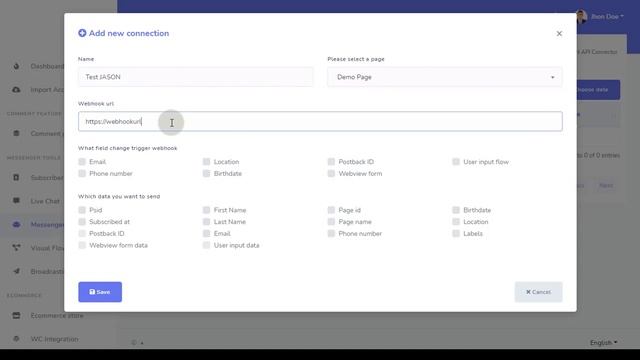
Task: Click the Comment sidebar icon
Action: pos(16,133)
